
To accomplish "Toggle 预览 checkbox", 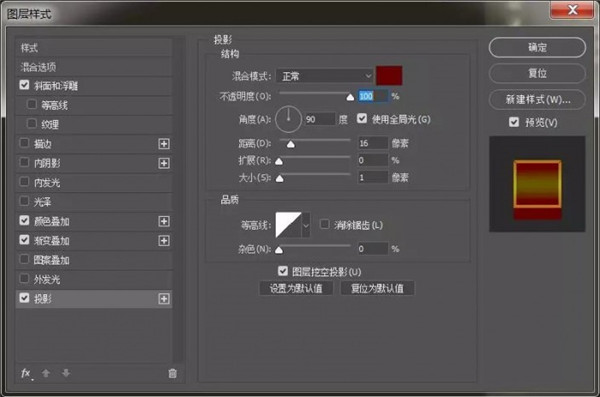I will [514, 122].
